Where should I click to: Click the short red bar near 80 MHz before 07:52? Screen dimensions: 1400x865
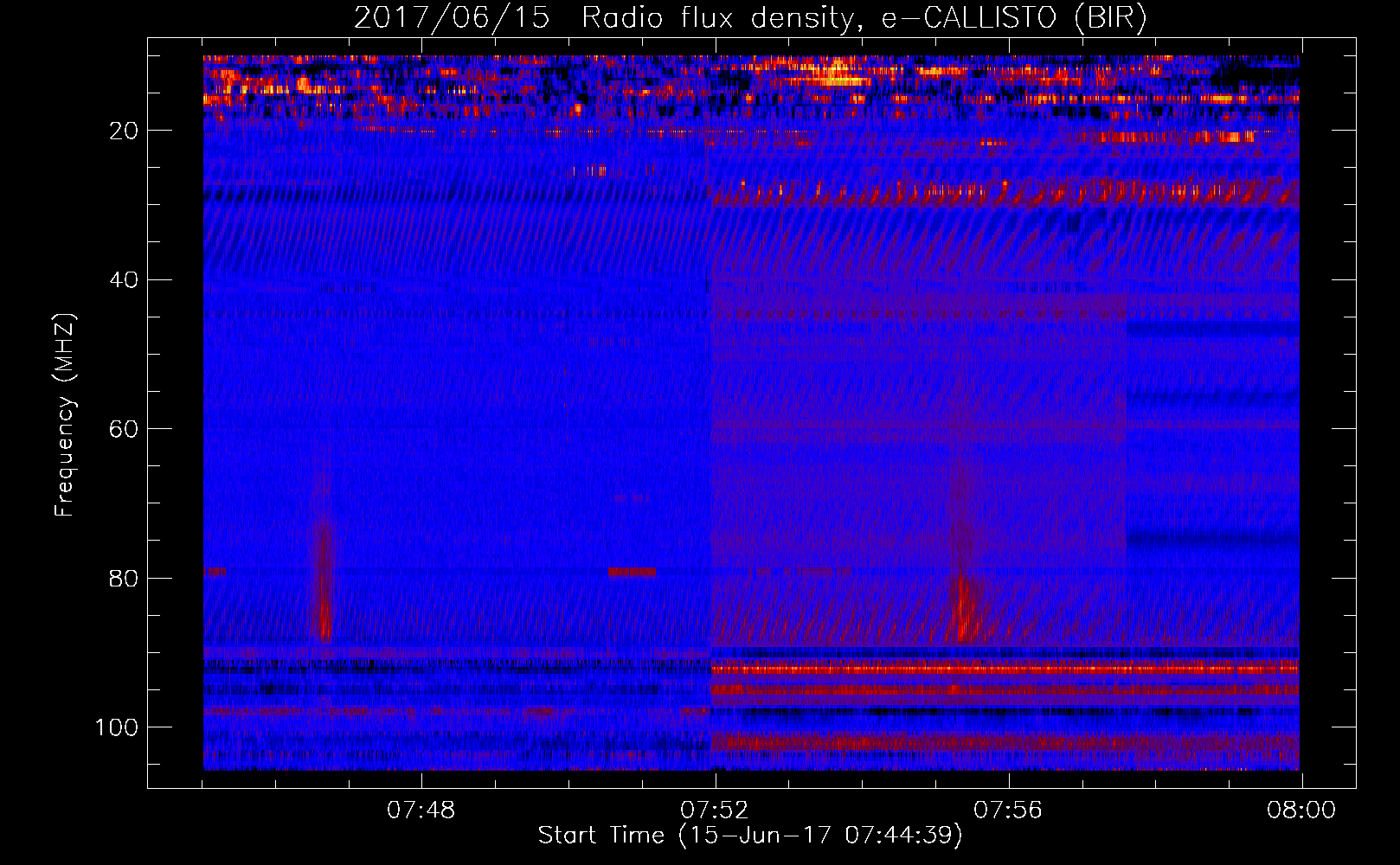632,572
